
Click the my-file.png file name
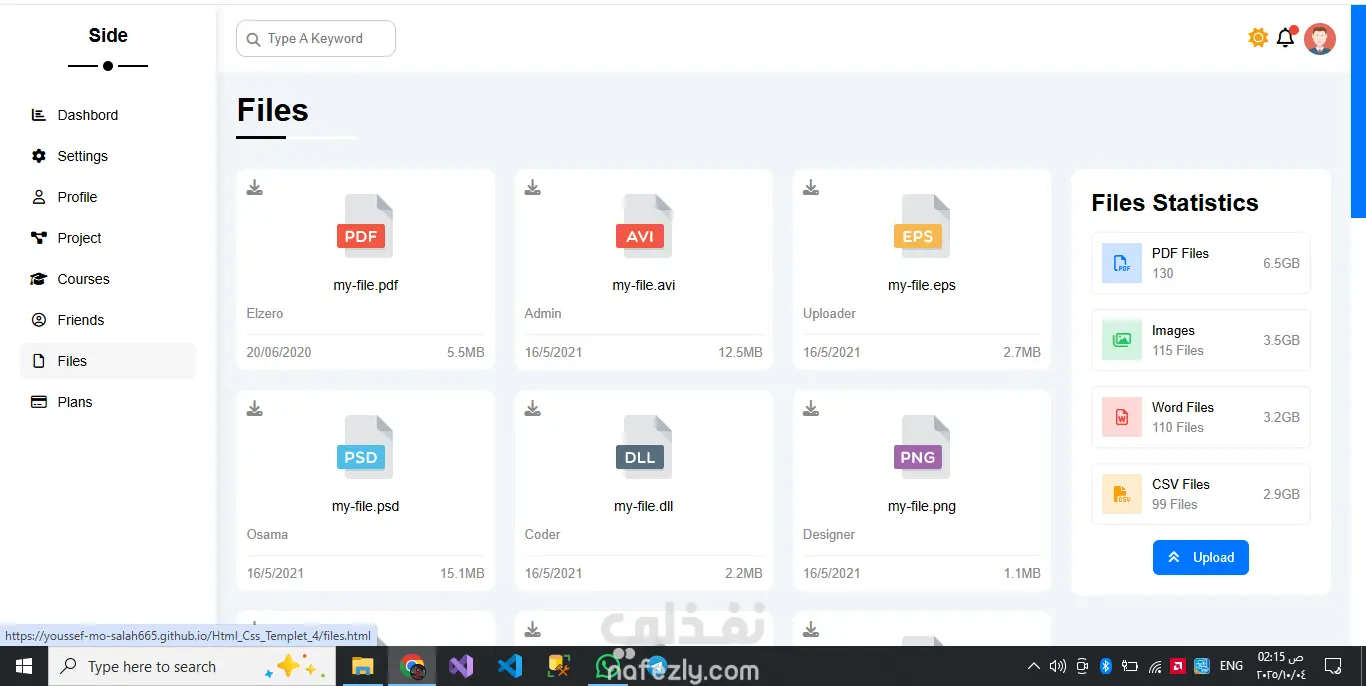pyautogui.click(x=922, y=506)
